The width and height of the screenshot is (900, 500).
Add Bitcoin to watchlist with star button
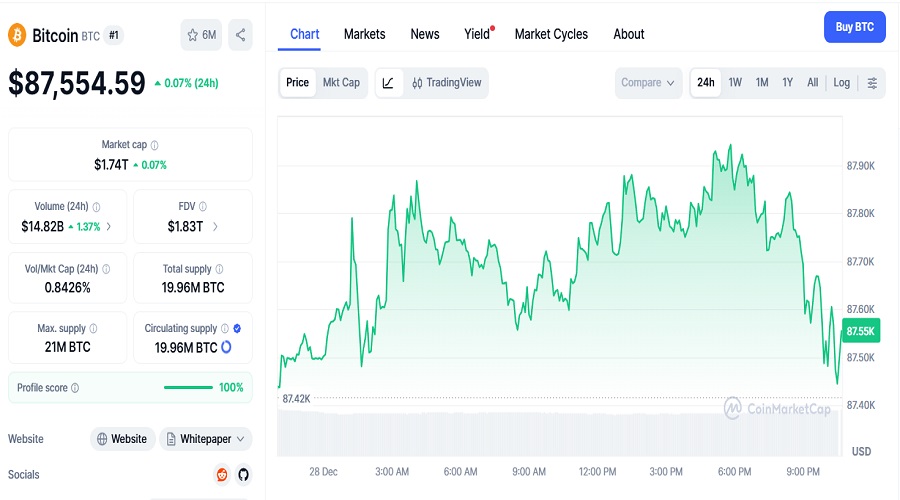201,35
